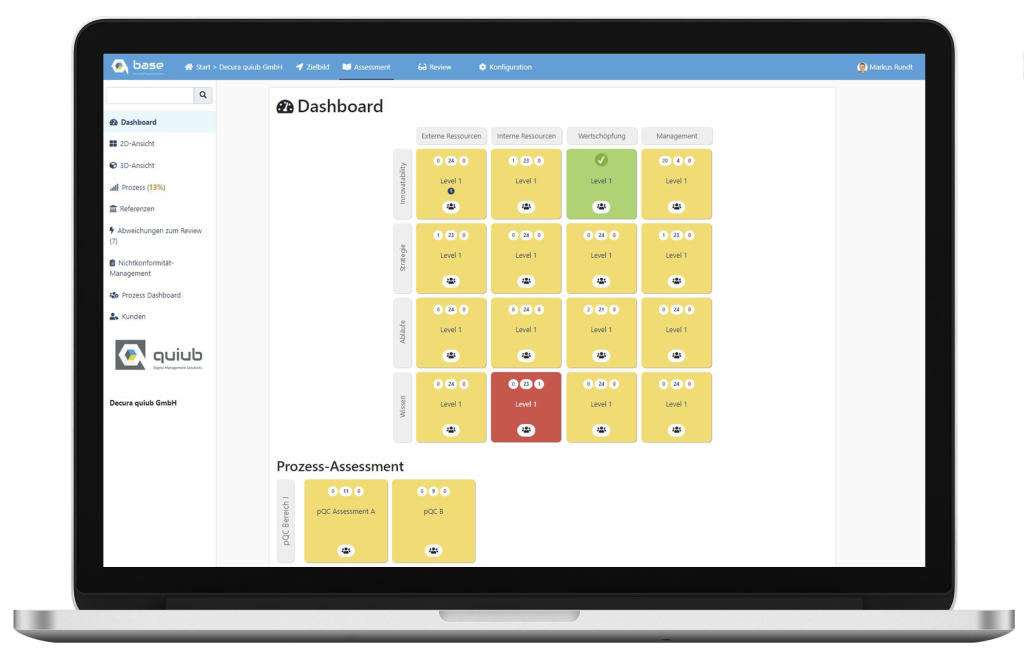
Task: Click the search magnifier button
Action: (x=202, y=94)
